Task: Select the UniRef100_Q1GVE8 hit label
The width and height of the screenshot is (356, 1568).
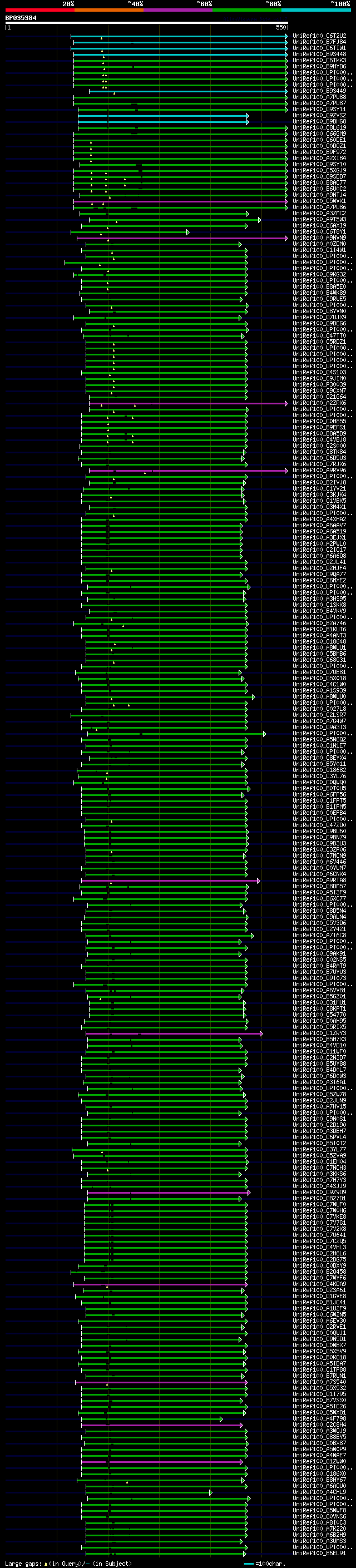Action: tap(319, 1296)
